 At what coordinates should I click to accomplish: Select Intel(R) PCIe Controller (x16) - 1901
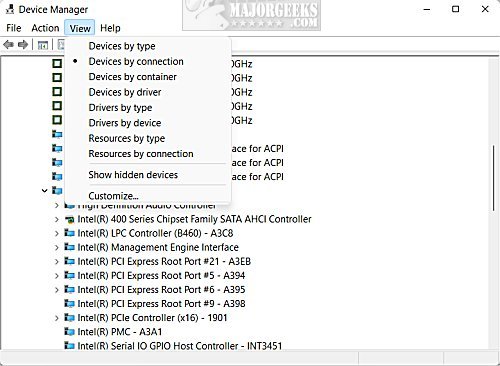coord(152,317)
